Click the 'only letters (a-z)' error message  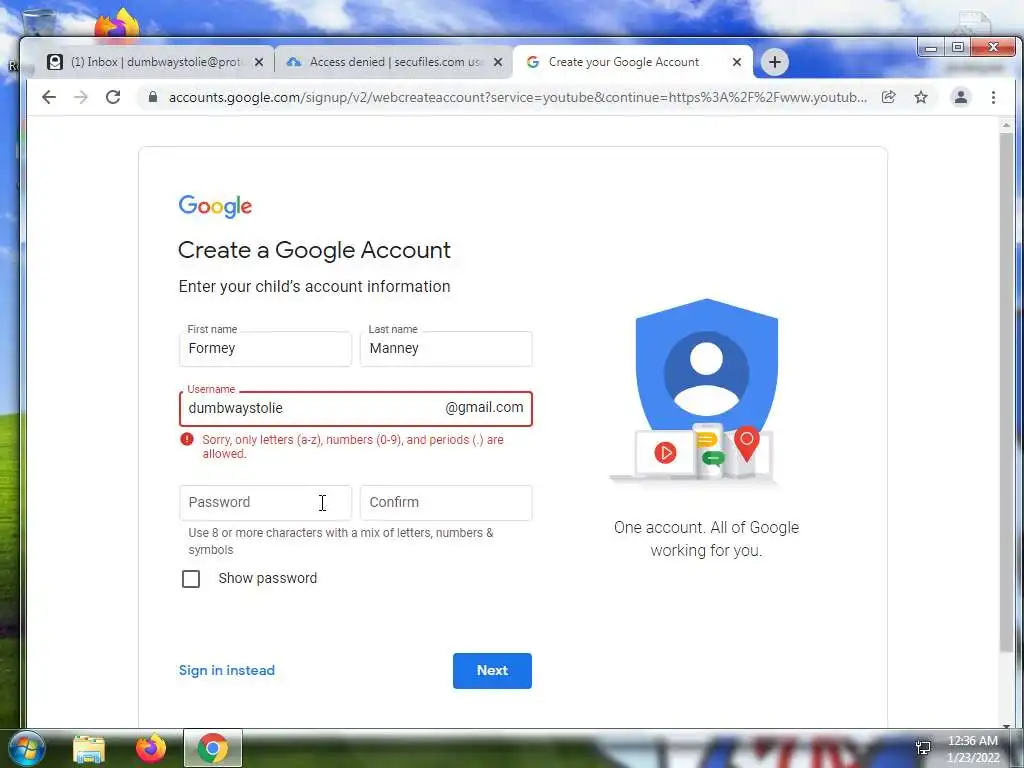click(x=353, y=447)
